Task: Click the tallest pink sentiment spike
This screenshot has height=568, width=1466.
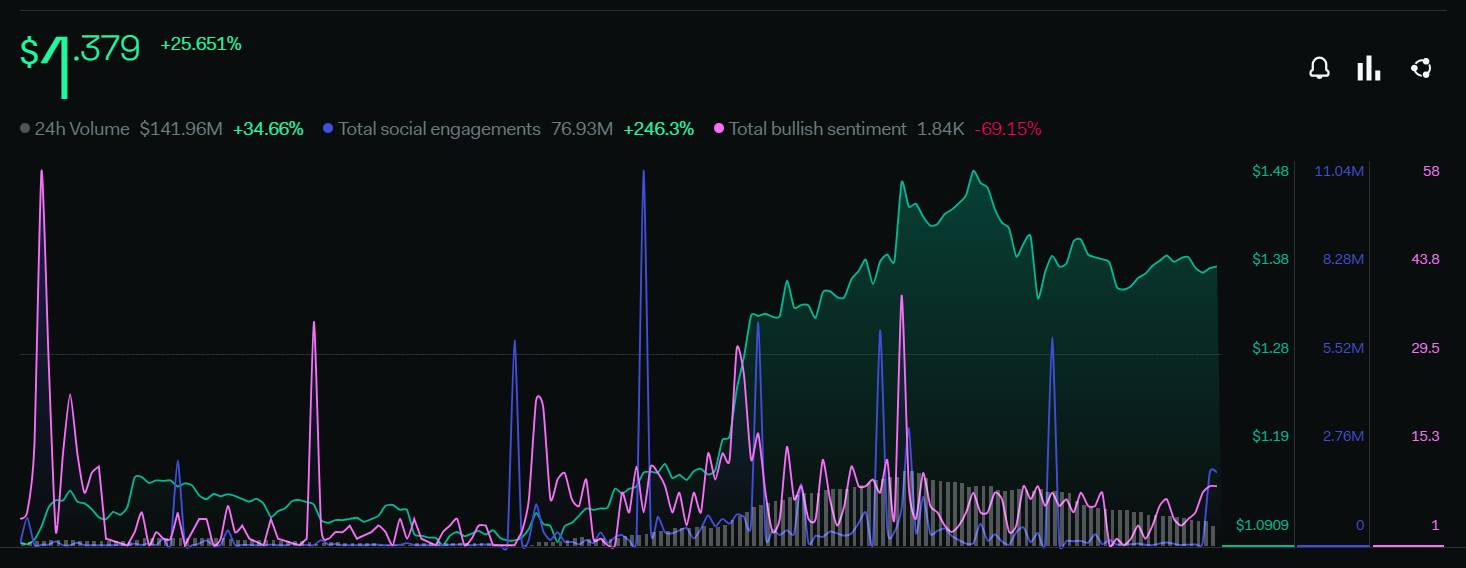Action: click(41, 172)
